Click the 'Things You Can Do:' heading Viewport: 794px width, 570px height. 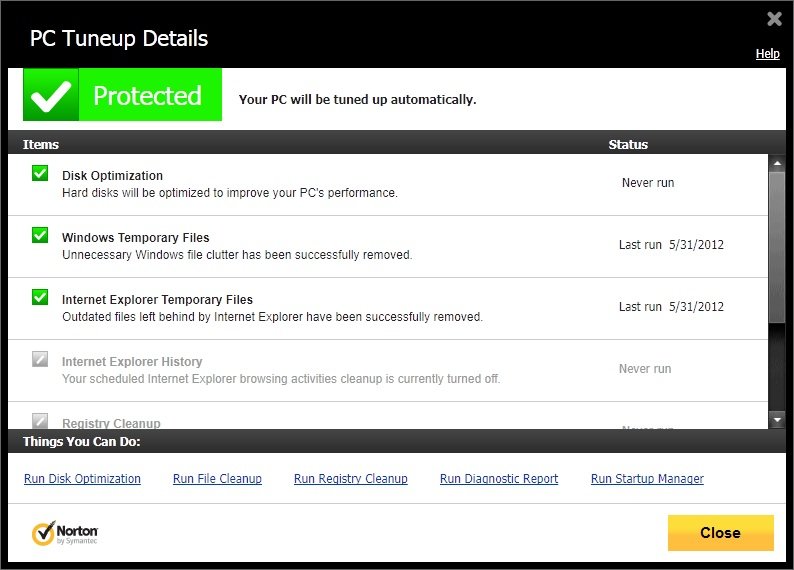point(82,441)
